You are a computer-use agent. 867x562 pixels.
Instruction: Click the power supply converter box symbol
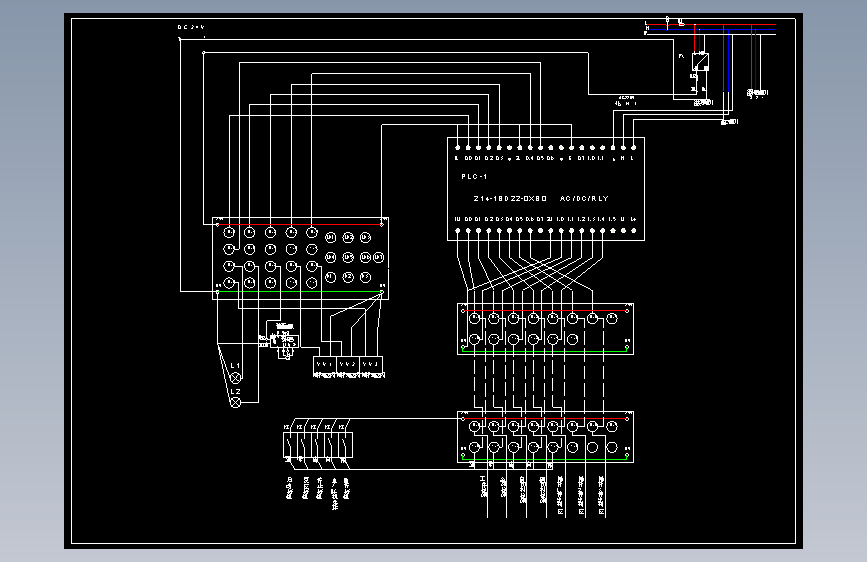point(701,61)
